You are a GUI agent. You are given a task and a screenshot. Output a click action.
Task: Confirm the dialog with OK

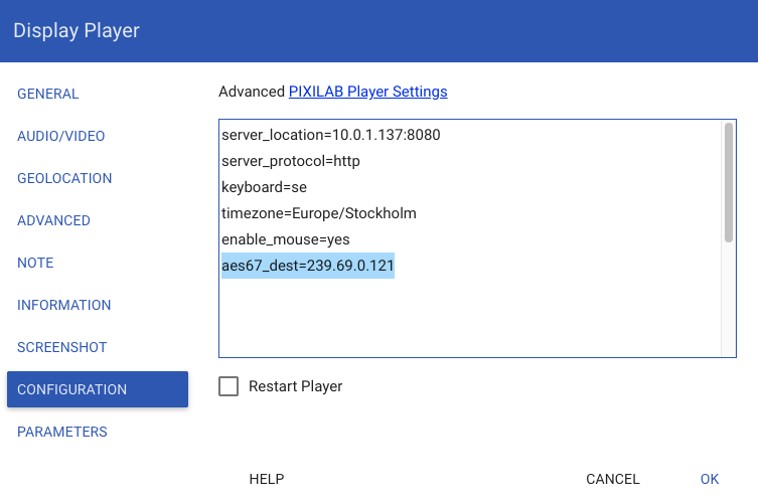[709, 479]
